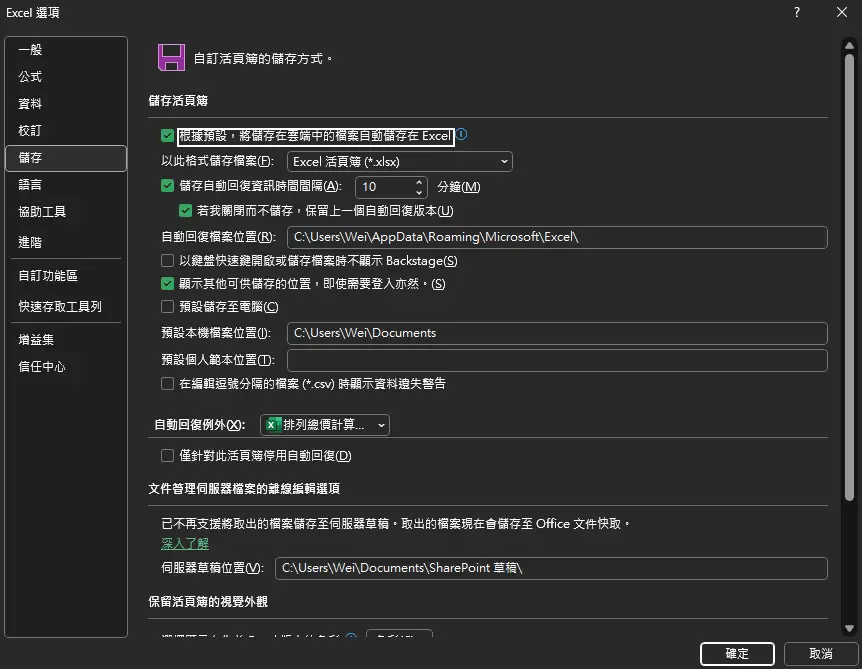This screenshot has height=669, width=862.
Task: Click the 預設本機檔案位置 path field
Action: coord(557,333)
